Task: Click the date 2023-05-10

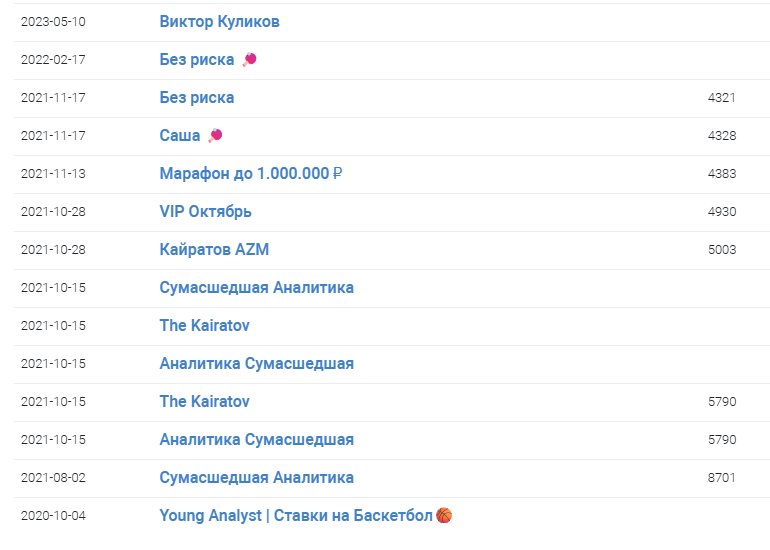Action: [53, 22]
